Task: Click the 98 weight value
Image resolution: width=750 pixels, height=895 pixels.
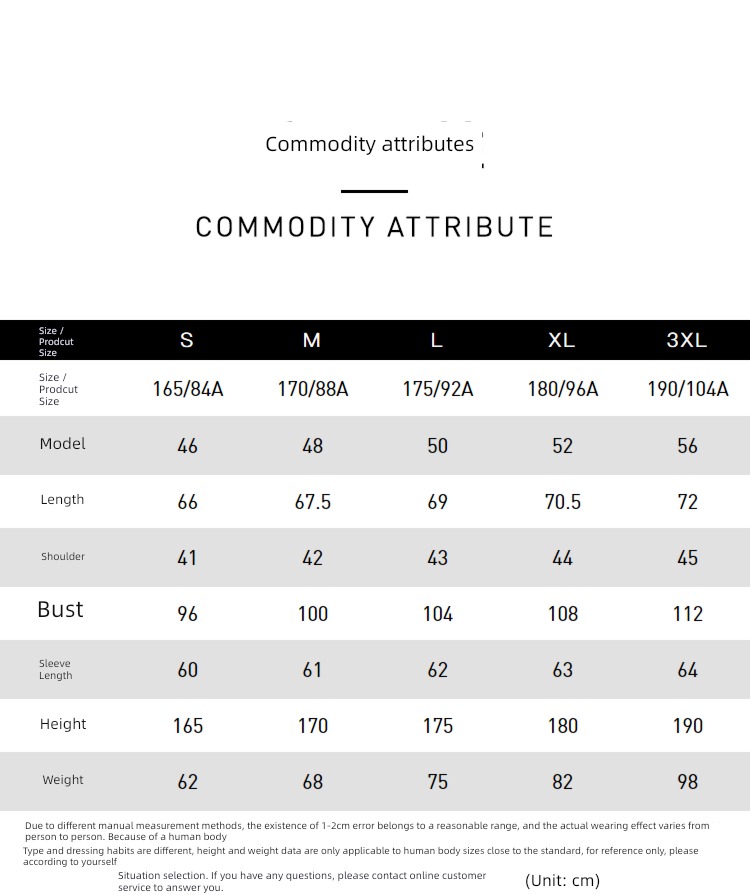Action: coord(688,781)
